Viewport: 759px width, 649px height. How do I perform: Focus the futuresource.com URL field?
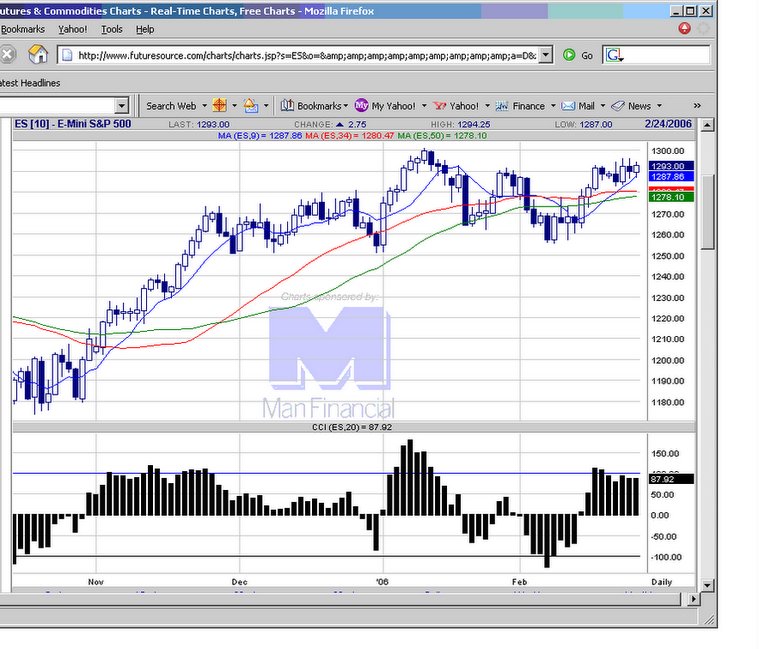tap(307, 55)
